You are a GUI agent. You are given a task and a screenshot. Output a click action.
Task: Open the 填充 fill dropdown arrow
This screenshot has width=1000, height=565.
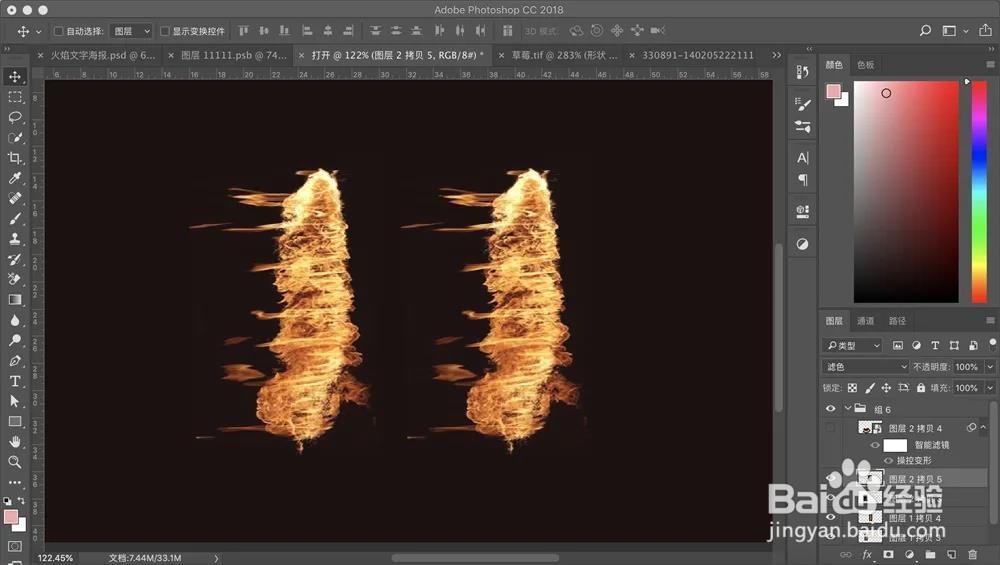990,388
